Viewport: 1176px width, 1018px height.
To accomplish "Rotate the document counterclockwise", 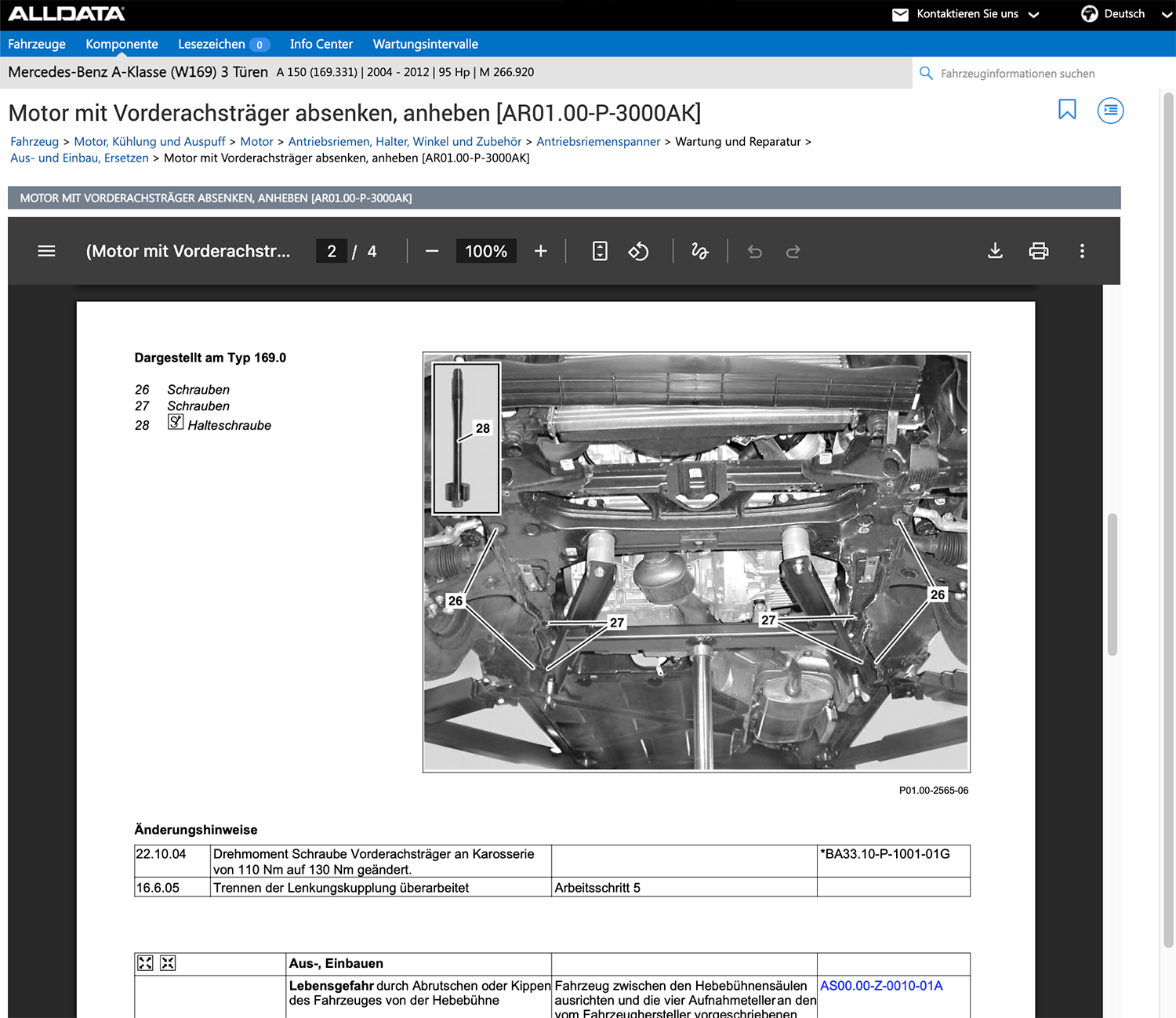I will click(x=638, y=251).
